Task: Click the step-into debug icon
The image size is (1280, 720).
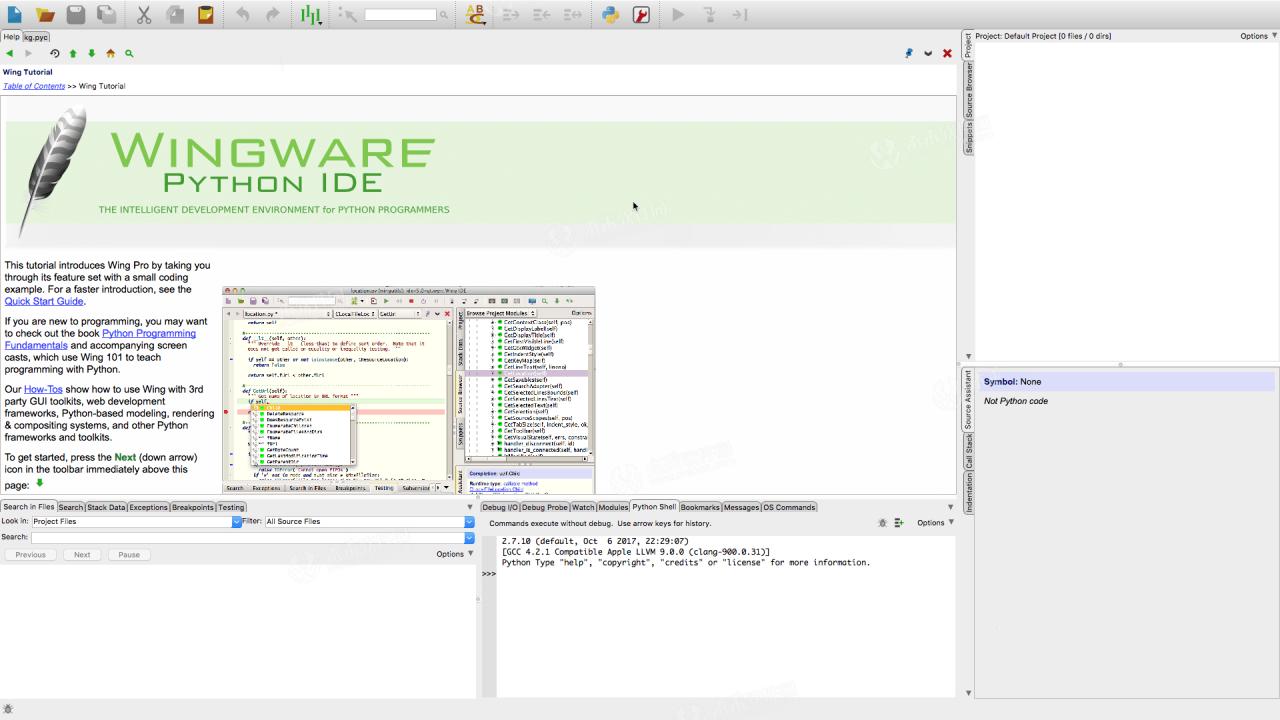Action: (709, 15)
